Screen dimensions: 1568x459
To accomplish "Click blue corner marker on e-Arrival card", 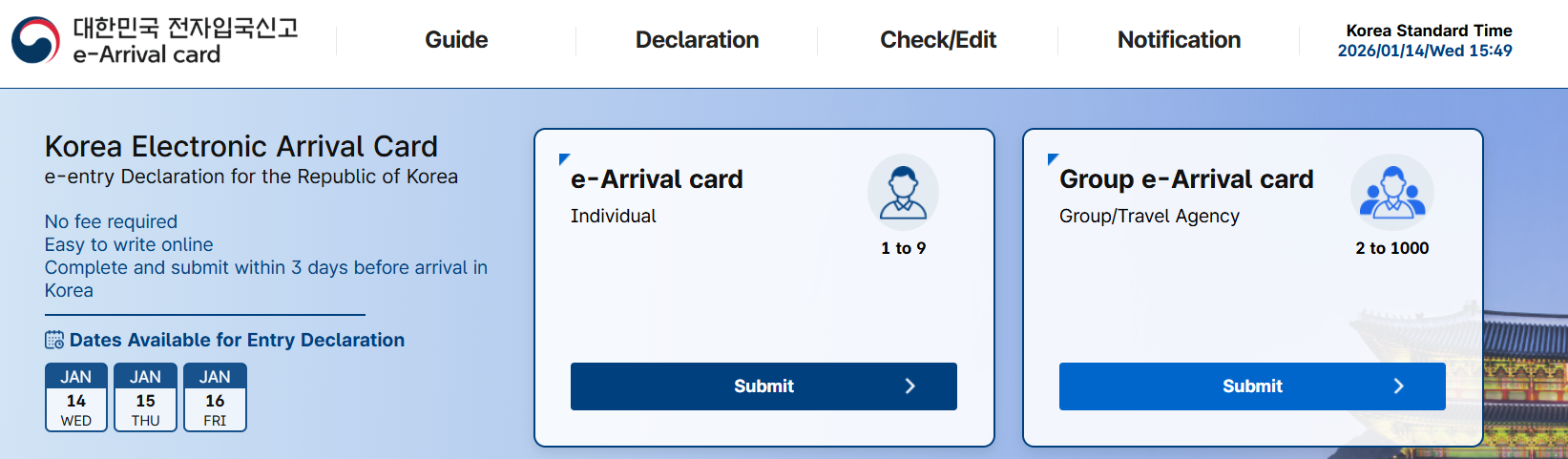I will tap(564, 159).
